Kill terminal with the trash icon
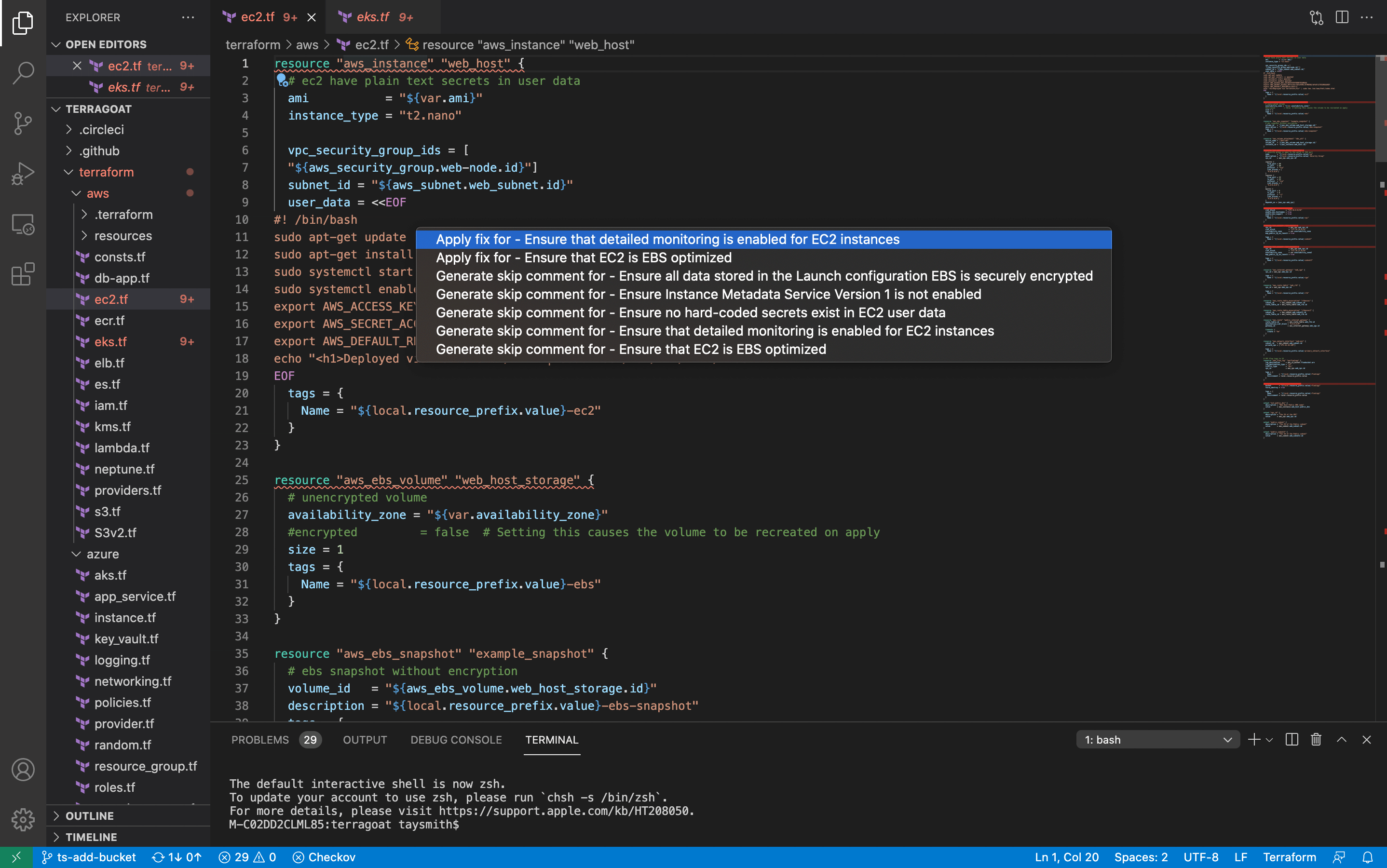 pyautogui.click(x=1316, y=739)
